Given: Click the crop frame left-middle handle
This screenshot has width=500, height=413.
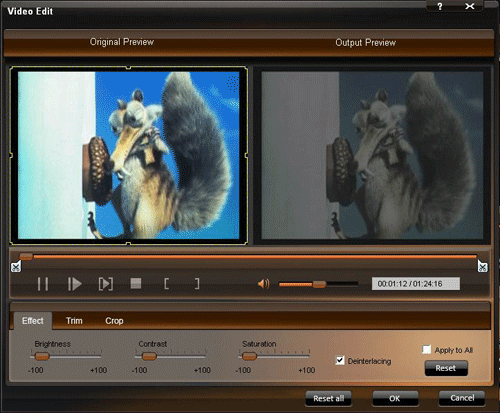Looking at the screenshot, I should click(11, 155).
